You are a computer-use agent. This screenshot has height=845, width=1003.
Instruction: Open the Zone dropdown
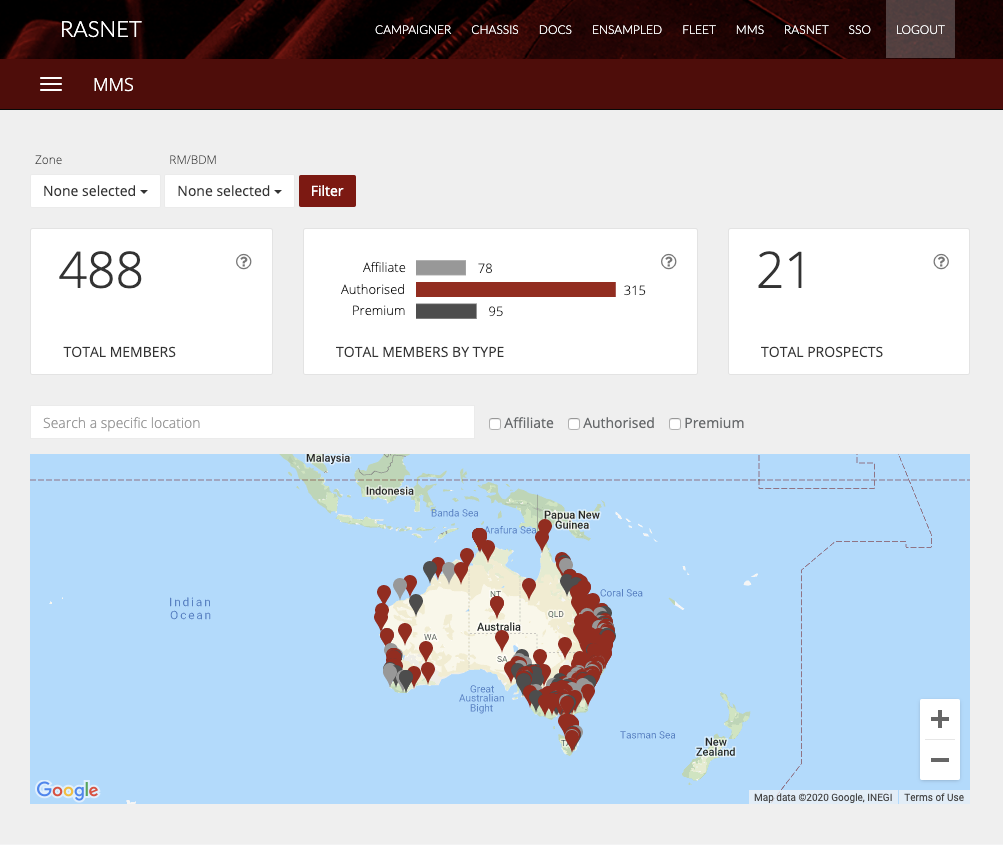click(x=95, y=191)
